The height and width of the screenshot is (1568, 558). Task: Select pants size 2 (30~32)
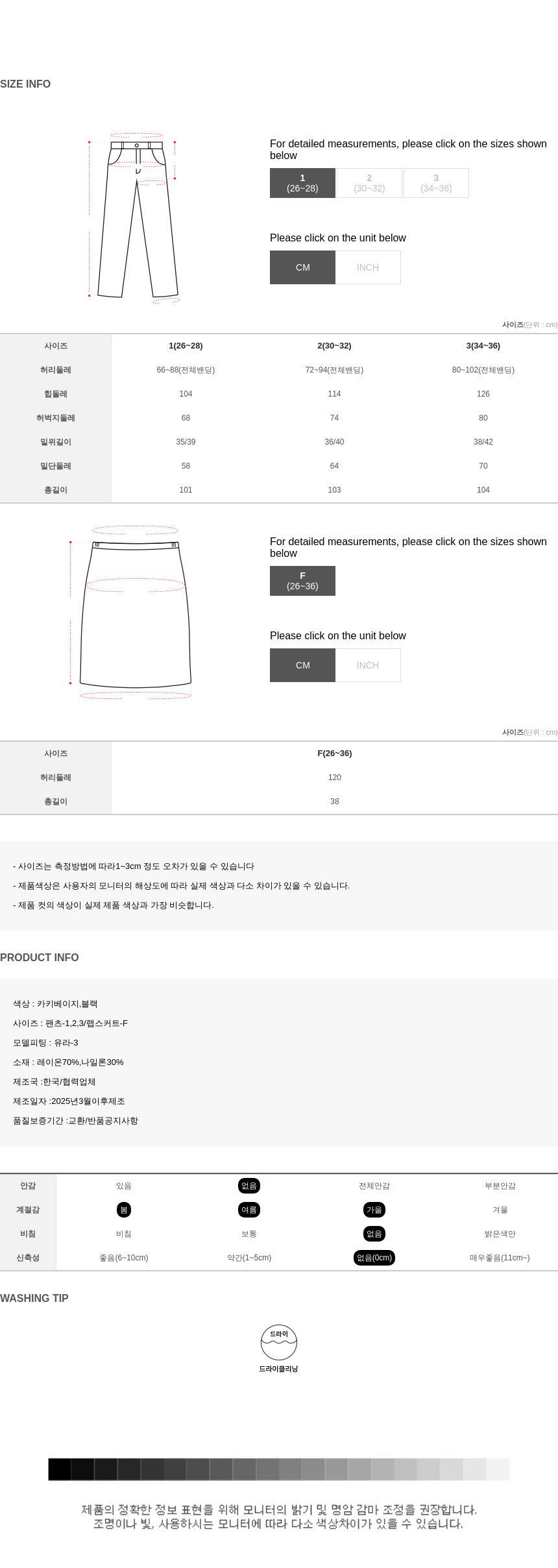tap(369, 183)
